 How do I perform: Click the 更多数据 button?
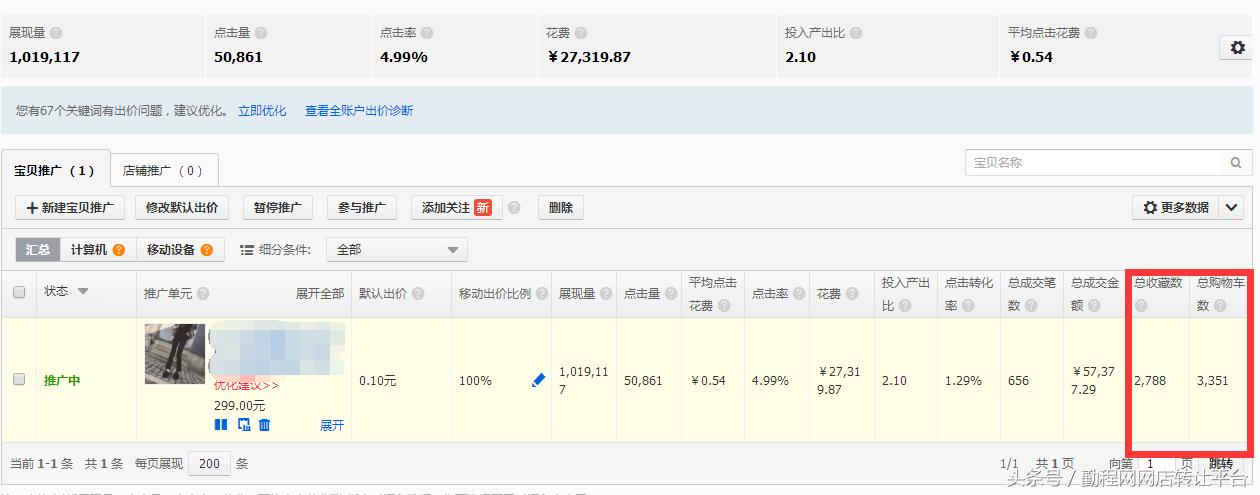tap(1176, 208)
